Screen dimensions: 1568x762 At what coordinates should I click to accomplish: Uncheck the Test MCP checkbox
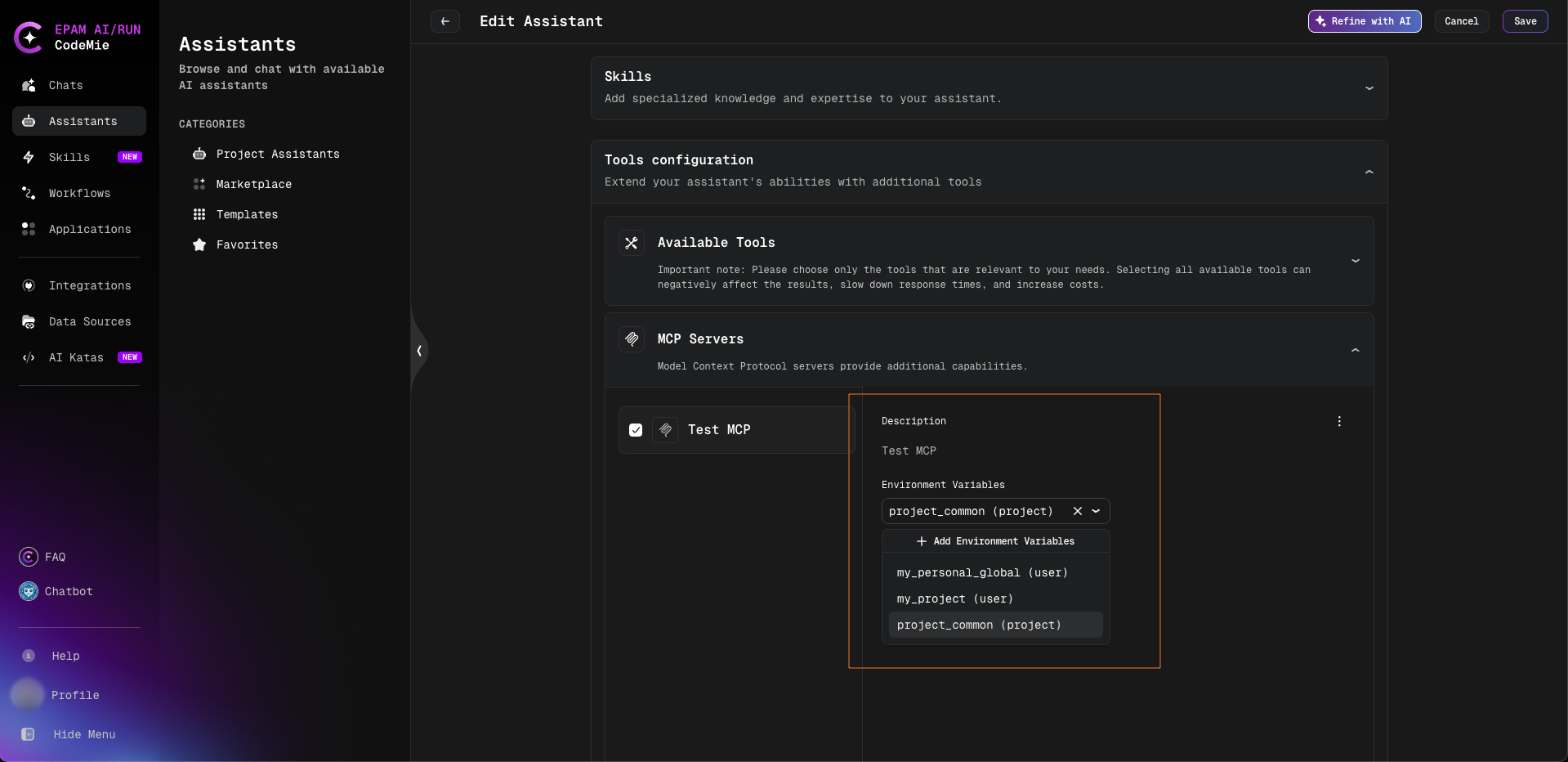[636, 430]
